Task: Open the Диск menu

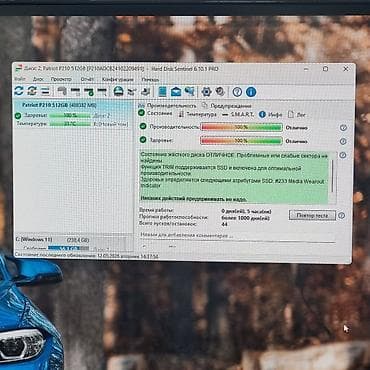Action: [x=38, y=79]
